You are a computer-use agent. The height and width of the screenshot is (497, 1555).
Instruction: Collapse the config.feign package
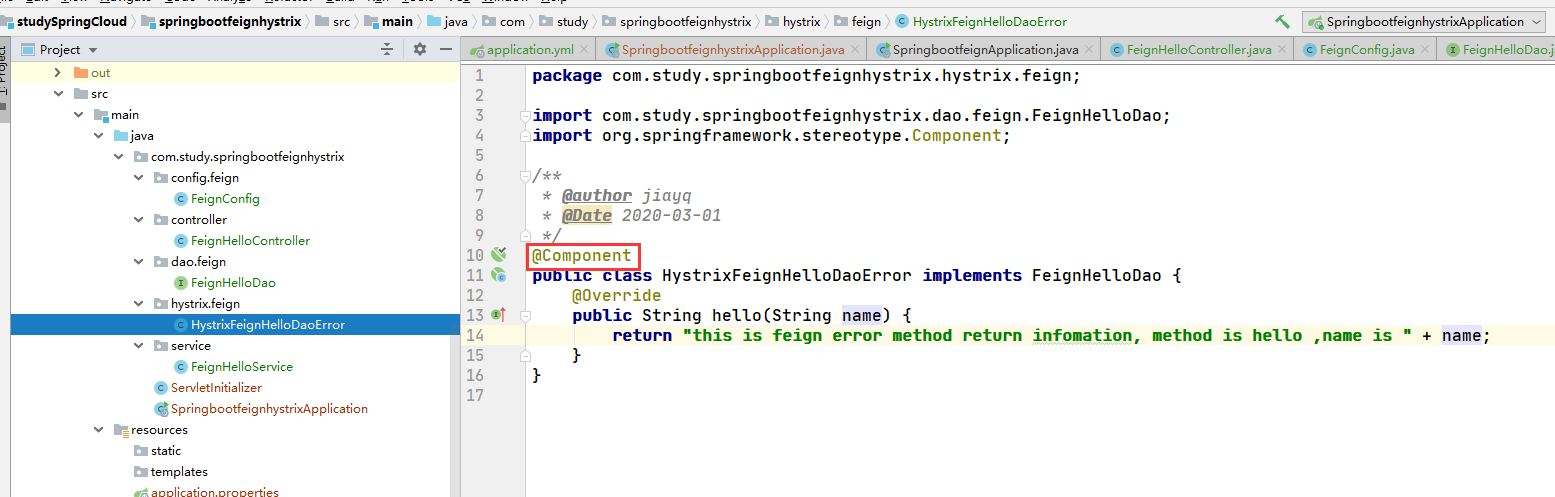(138, 178)
